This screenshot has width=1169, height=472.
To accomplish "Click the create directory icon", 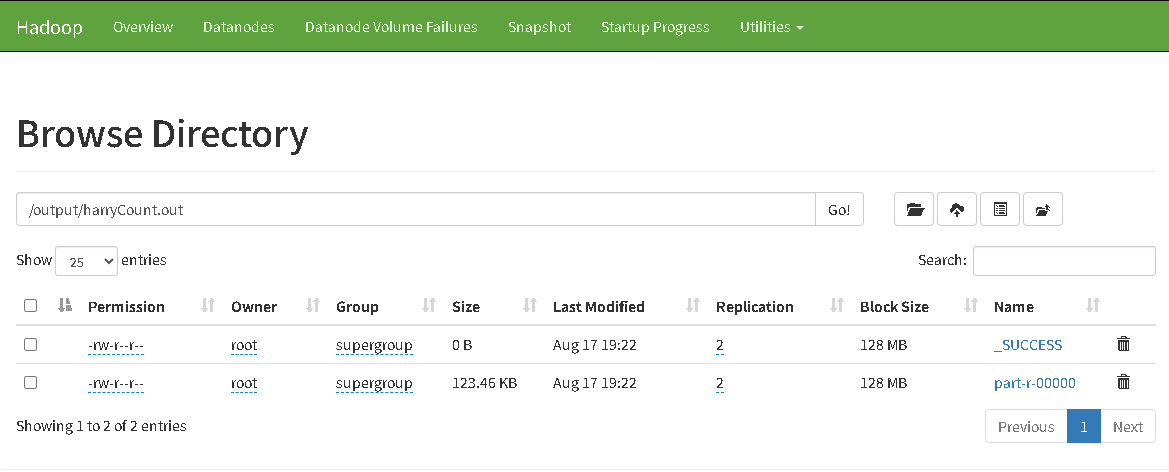I will click(x=1042, y=210).
